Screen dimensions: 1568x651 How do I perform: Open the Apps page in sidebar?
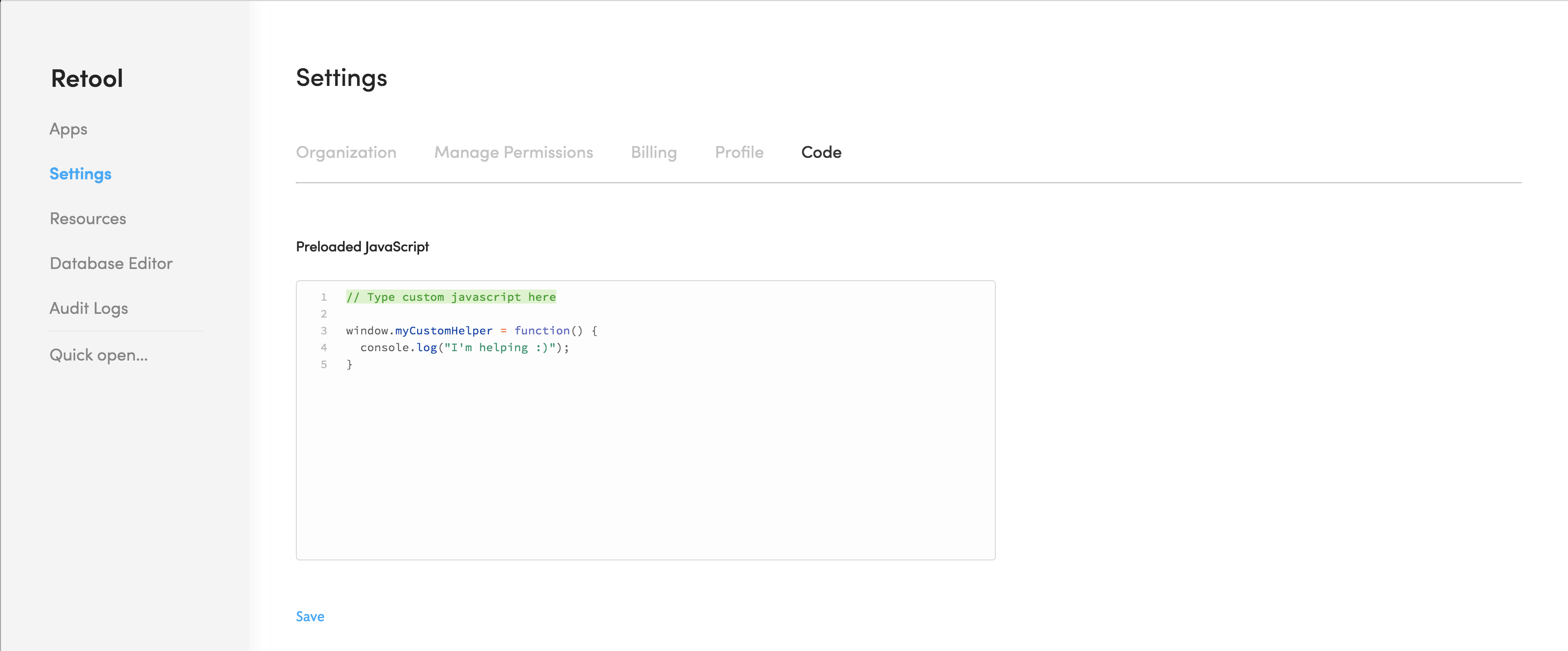[68, 129]
